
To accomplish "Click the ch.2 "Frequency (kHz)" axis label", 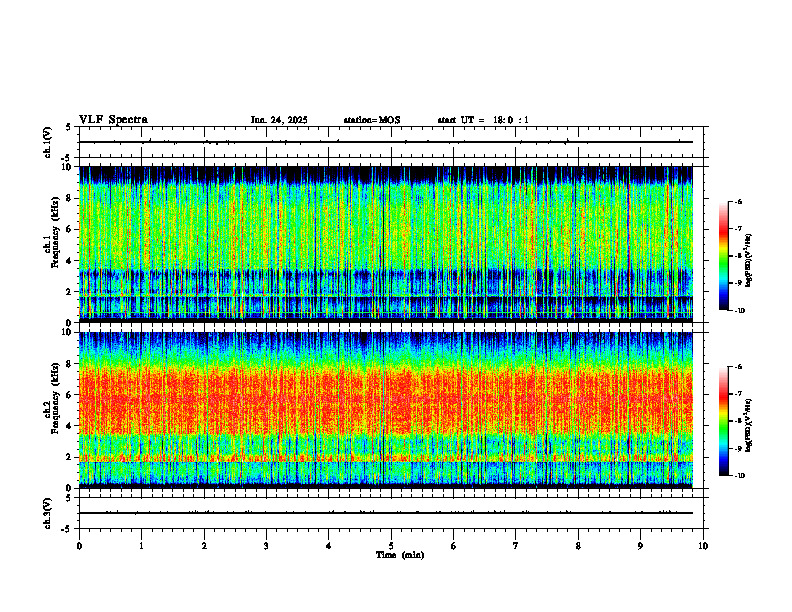I will click(55, 398).
